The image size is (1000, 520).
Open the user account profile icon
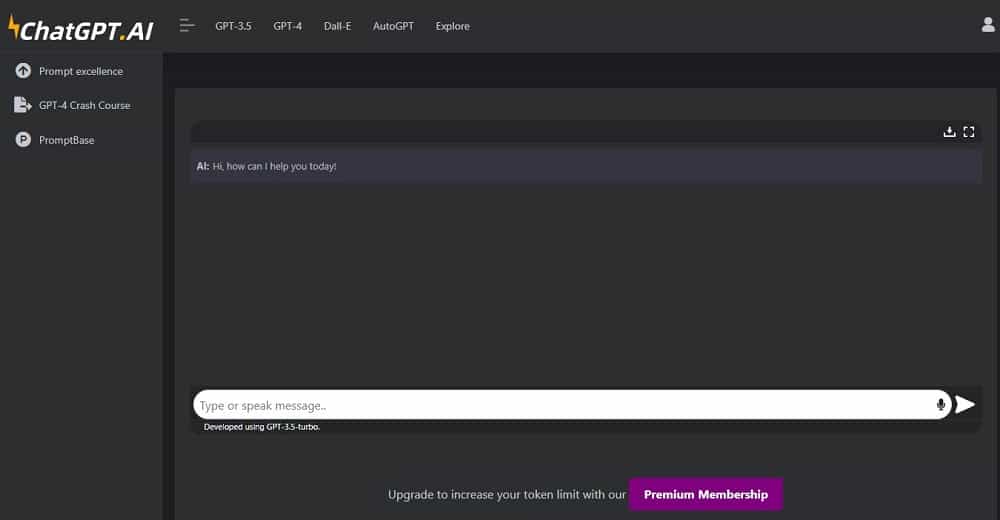click(x=988, y=25)
